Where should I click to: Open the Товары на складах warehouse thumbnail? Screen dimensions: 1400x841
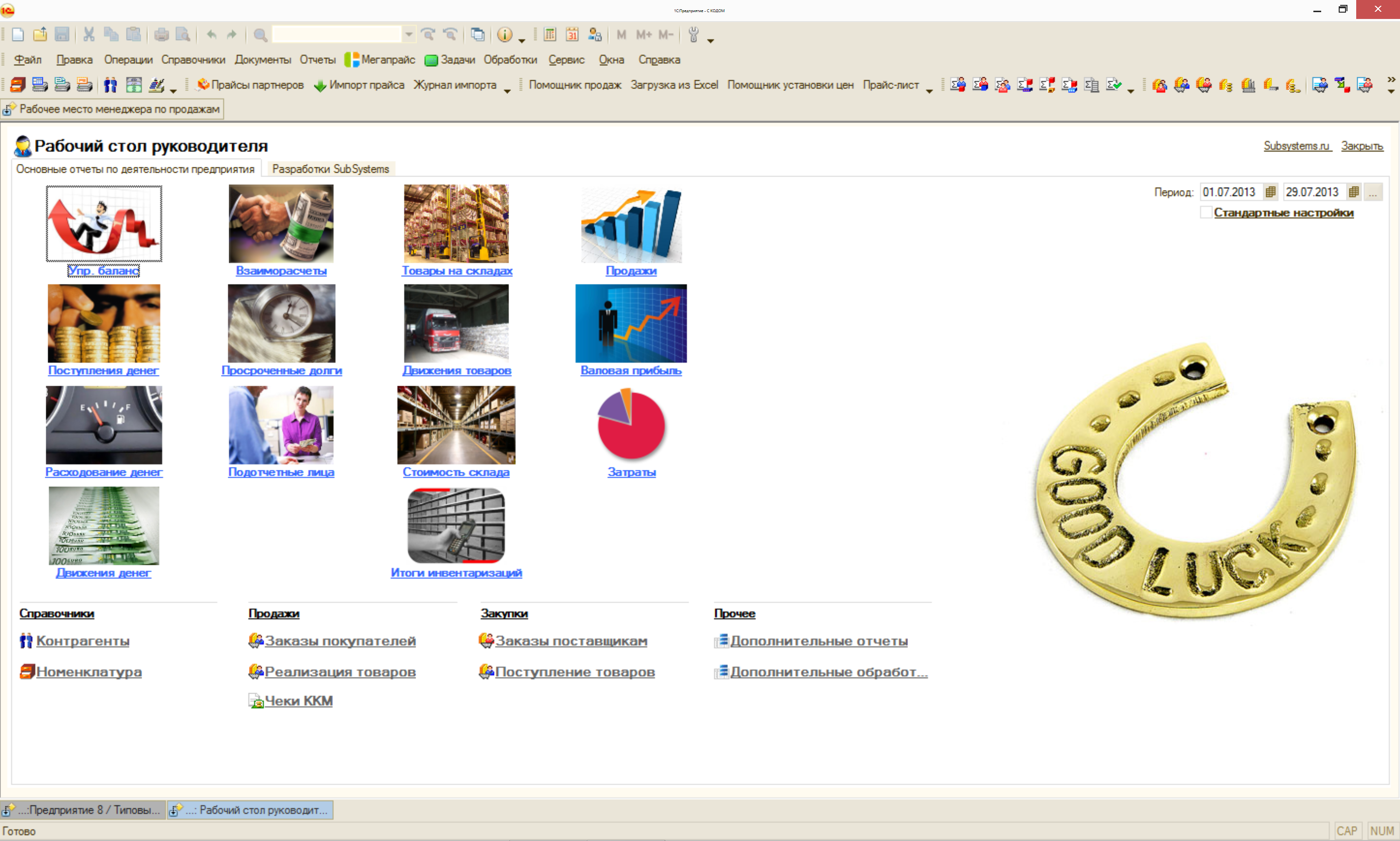pos(456,223)
